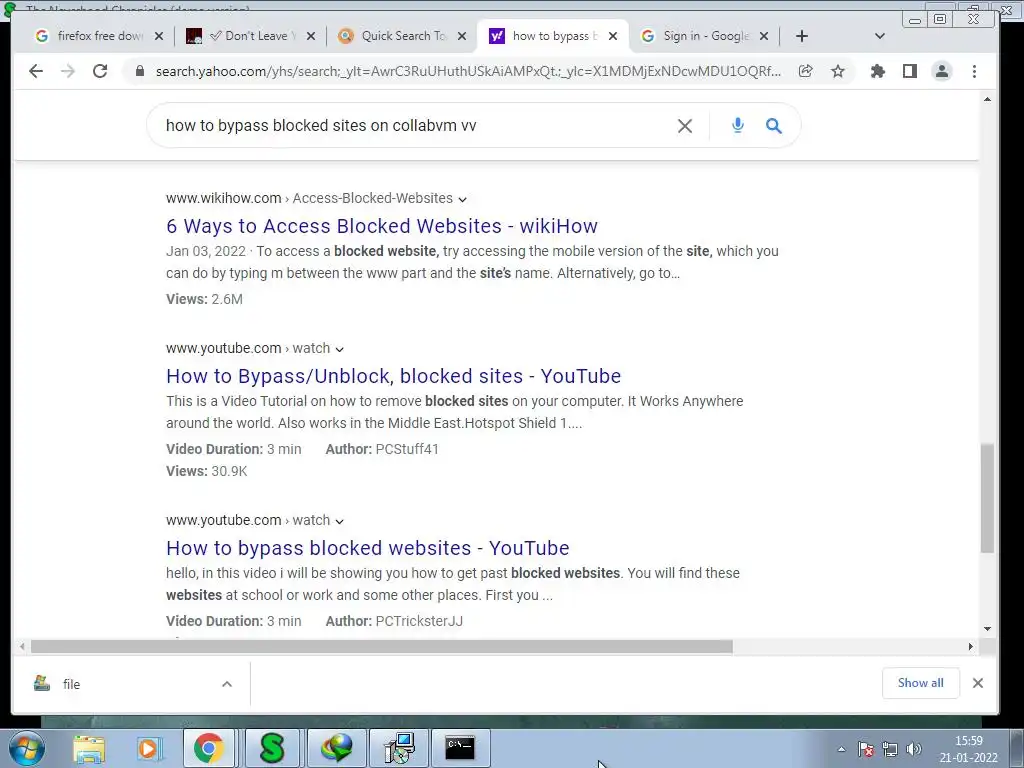Click the browser address bar URL
Image resolution: width=1024 pixels, height=768 pixels.
(468, 71)
